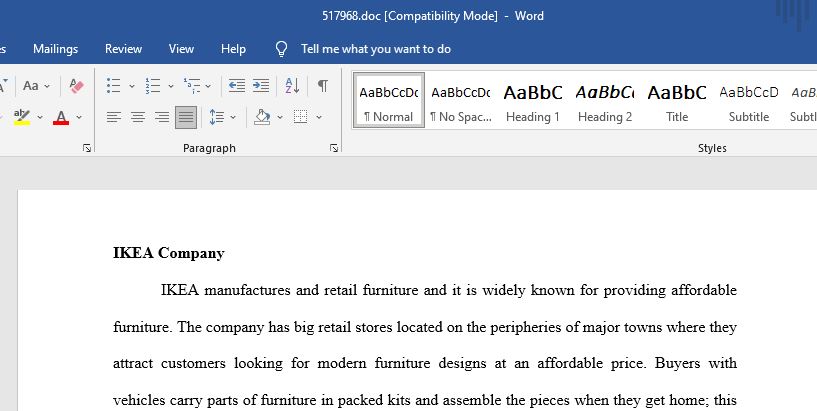Click the Borders icon
817x411 pixels.
coord(301,117)
